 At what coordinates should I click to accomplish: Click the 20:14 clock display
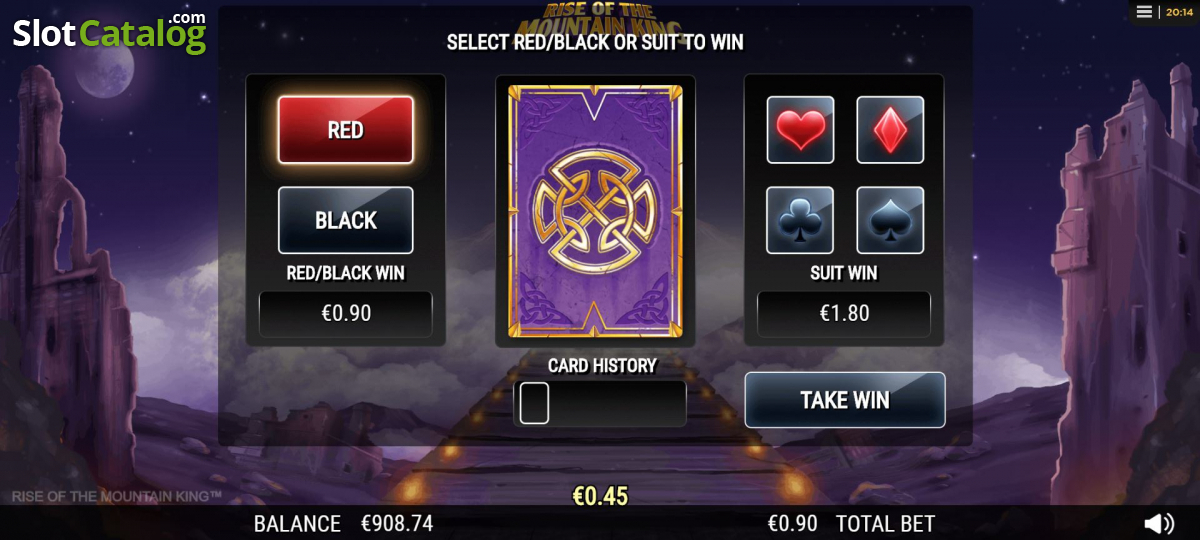click(1177, 12)
